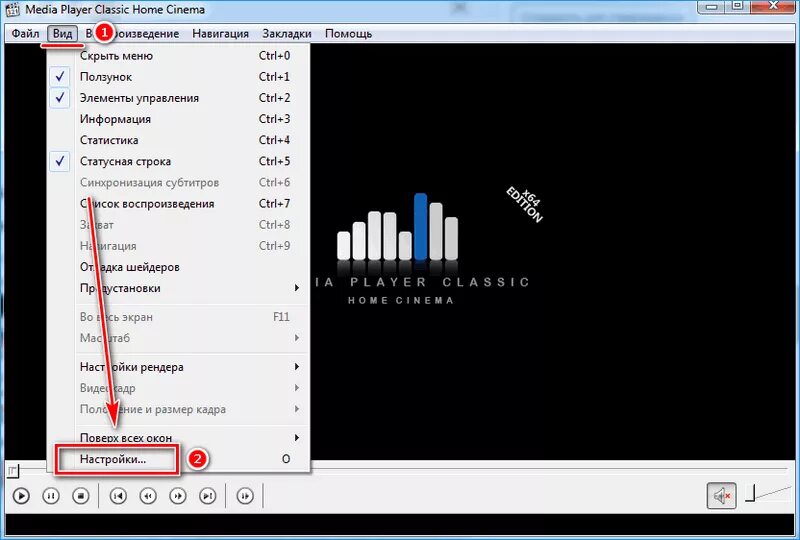Close the Вид menu from the menu bar
Viewport: 800px width, 540px height.
click(62, 34)
